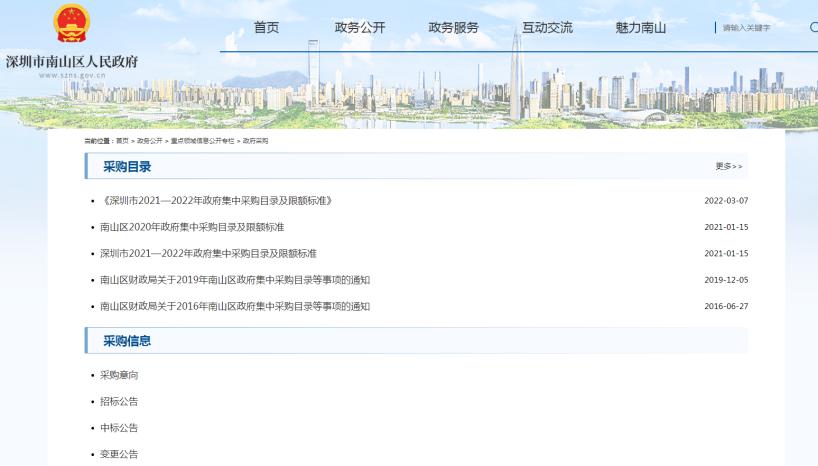The width and height of the screenshot is (818, 466).
Task: Open the 互动交流 navigation menu
Action: click(x=547, y=28)
